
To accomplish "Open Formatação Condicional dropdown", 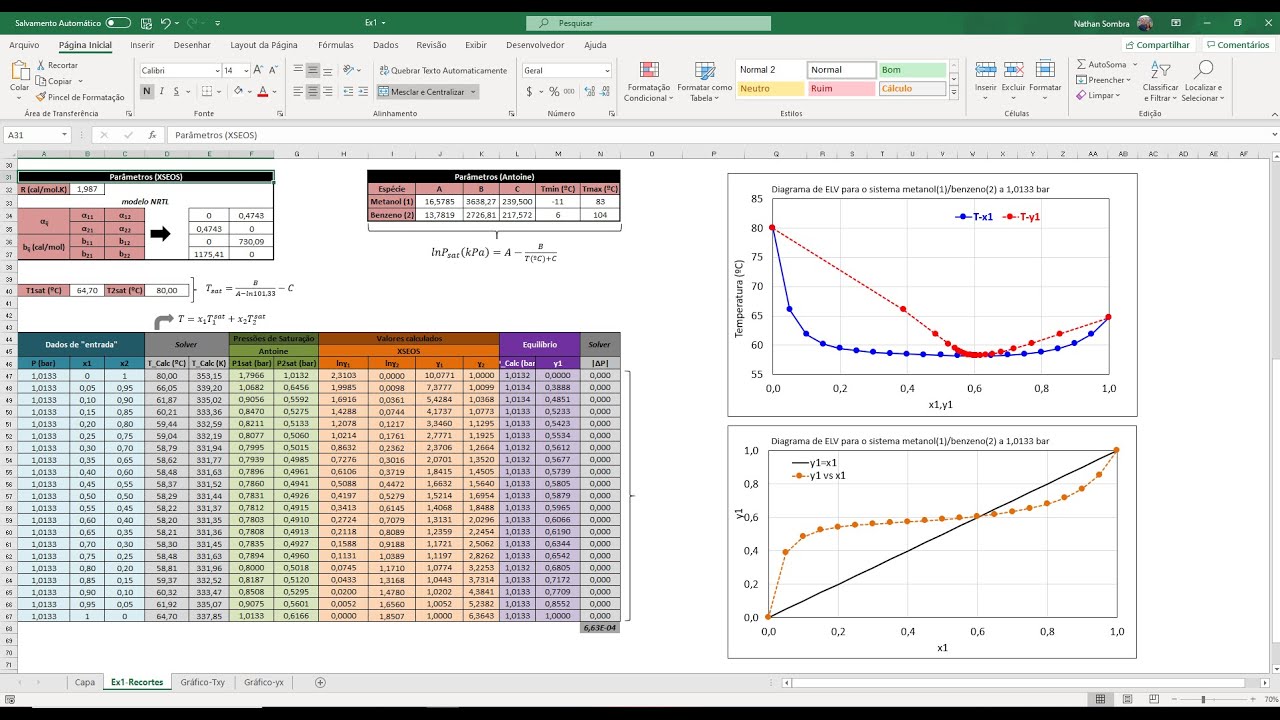I will point(650,81).
